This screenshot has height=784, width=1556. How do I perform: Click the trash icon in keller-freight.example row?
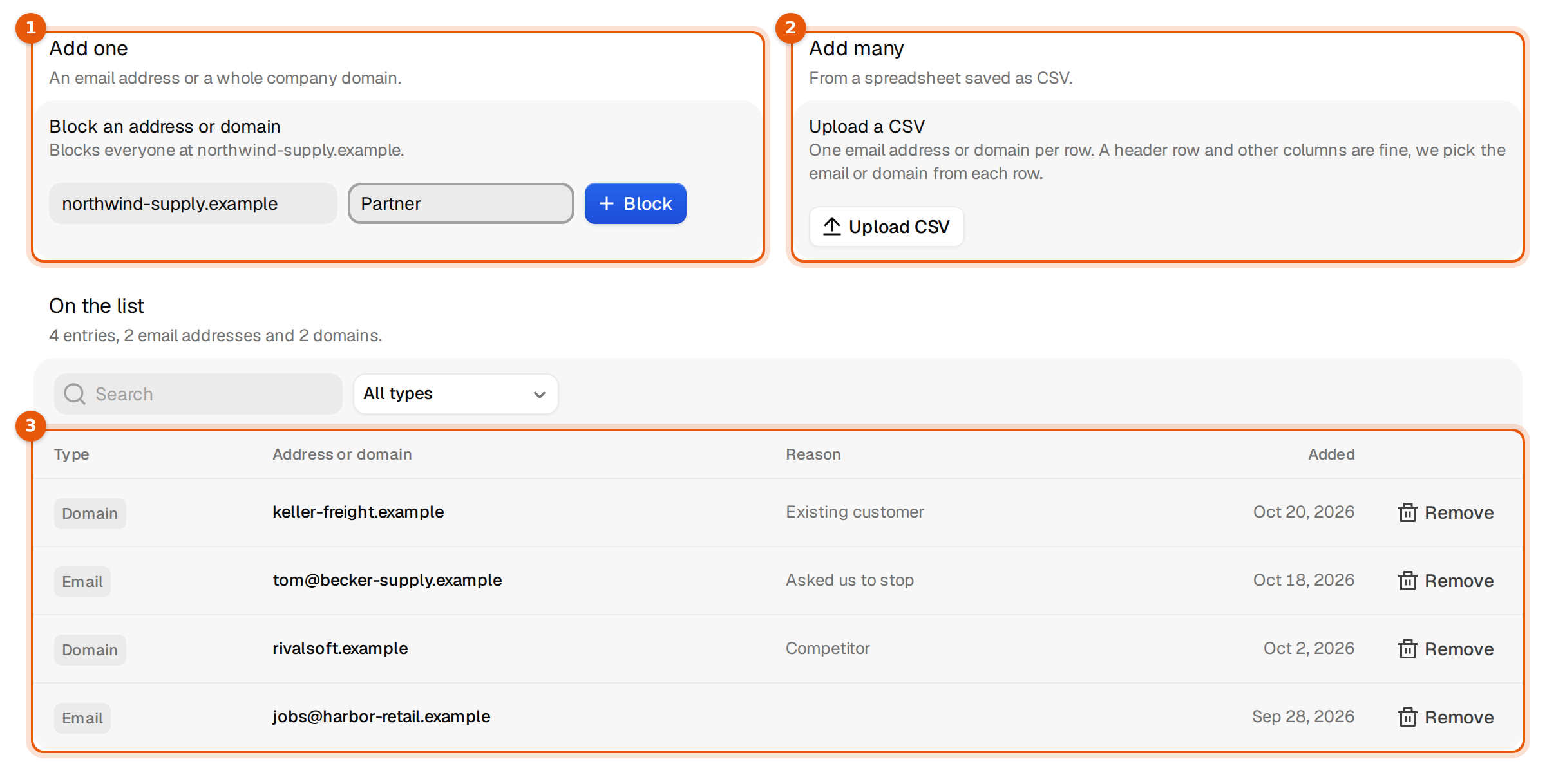point(1407,512)
